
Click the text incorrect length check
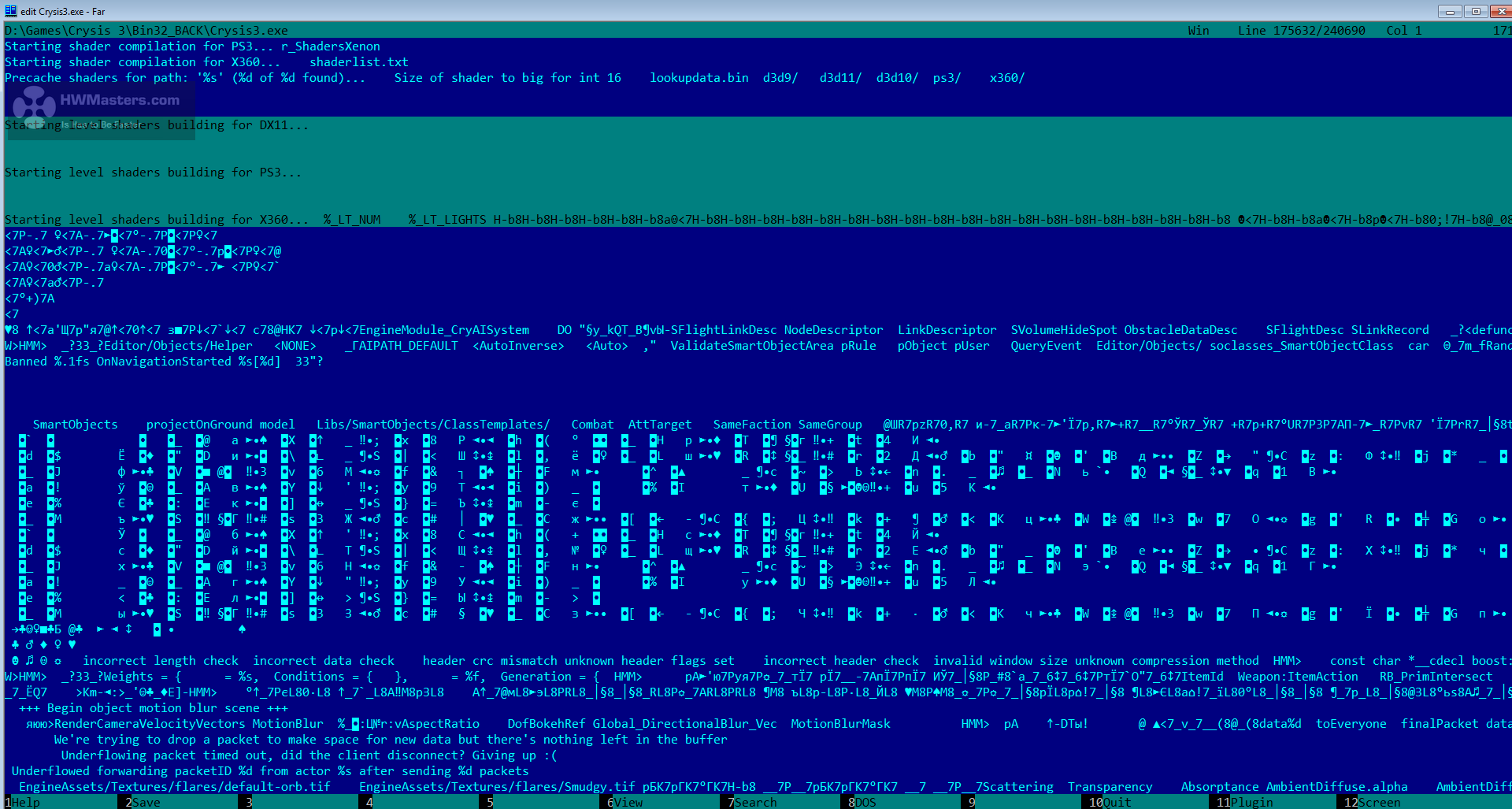[161, 661]
